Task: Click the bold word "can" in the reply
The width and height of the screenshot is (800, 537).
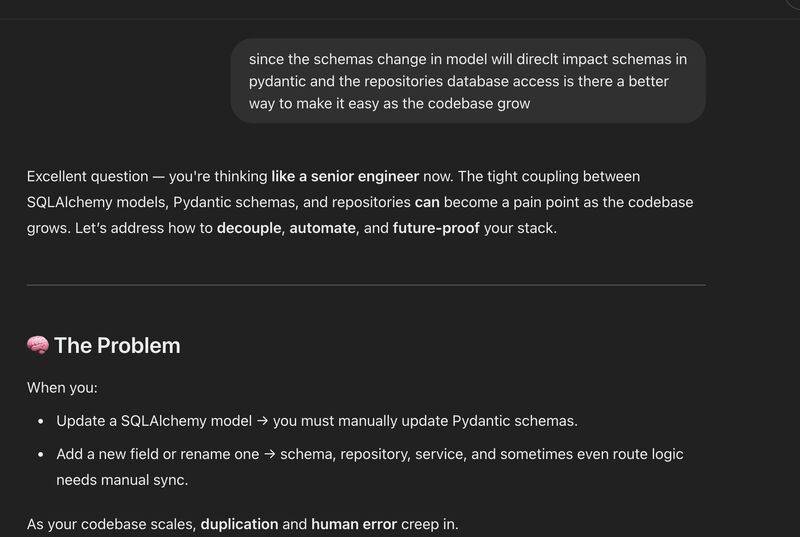Action: (428, 202)
